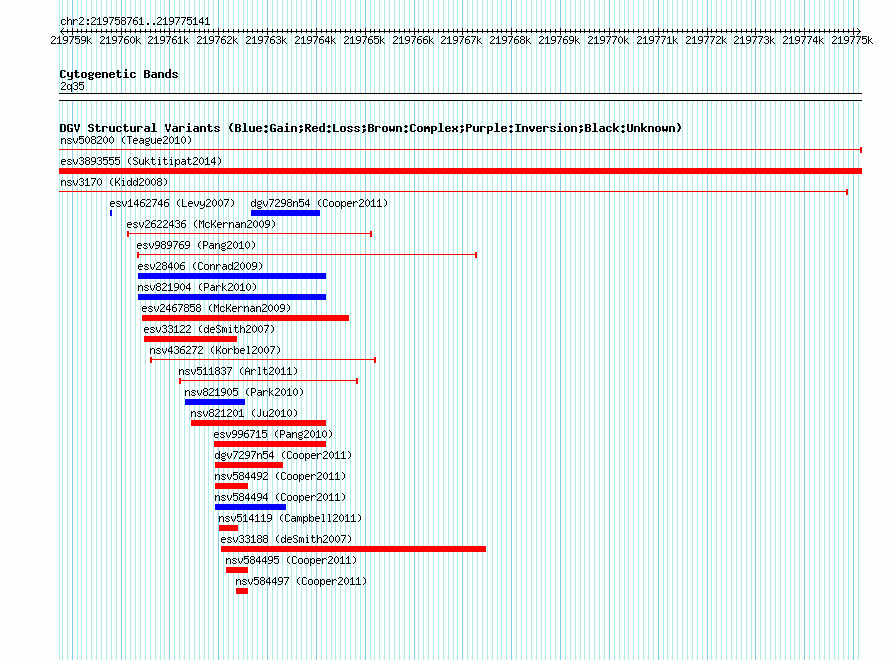Click the nsv508200 (Teague2010) variant label
Viewport: 890px width, 660px height.
click(x=126, y=140)
